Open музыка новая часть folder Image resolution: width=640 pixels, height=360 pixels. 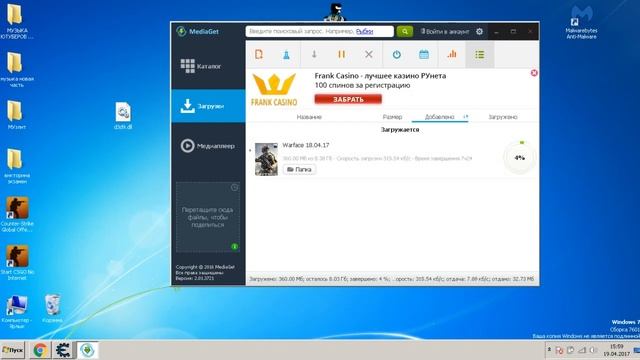16,69
